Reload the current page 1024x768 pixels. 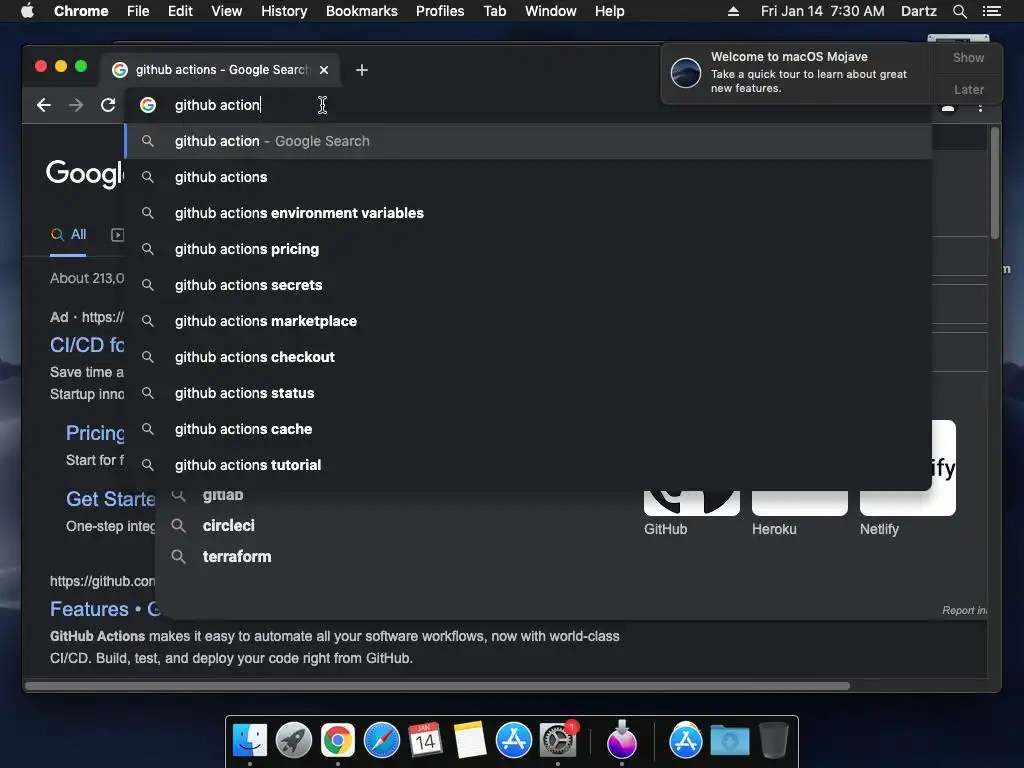[x=108, y=105]
